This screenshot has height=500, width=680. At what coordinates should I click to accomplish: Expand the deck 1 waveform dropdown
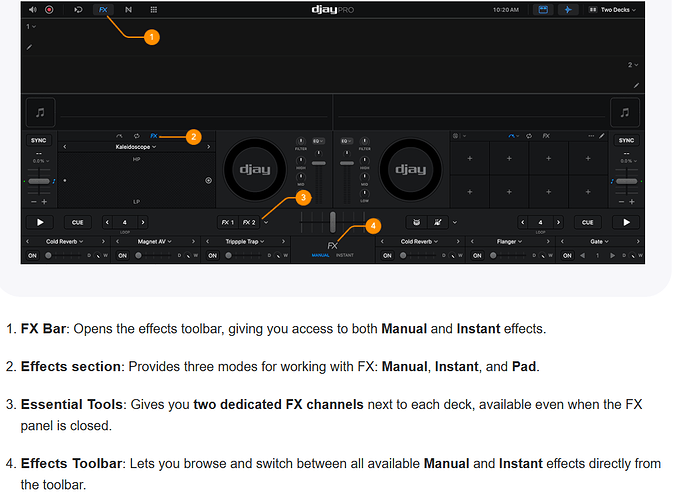(31, 27)
